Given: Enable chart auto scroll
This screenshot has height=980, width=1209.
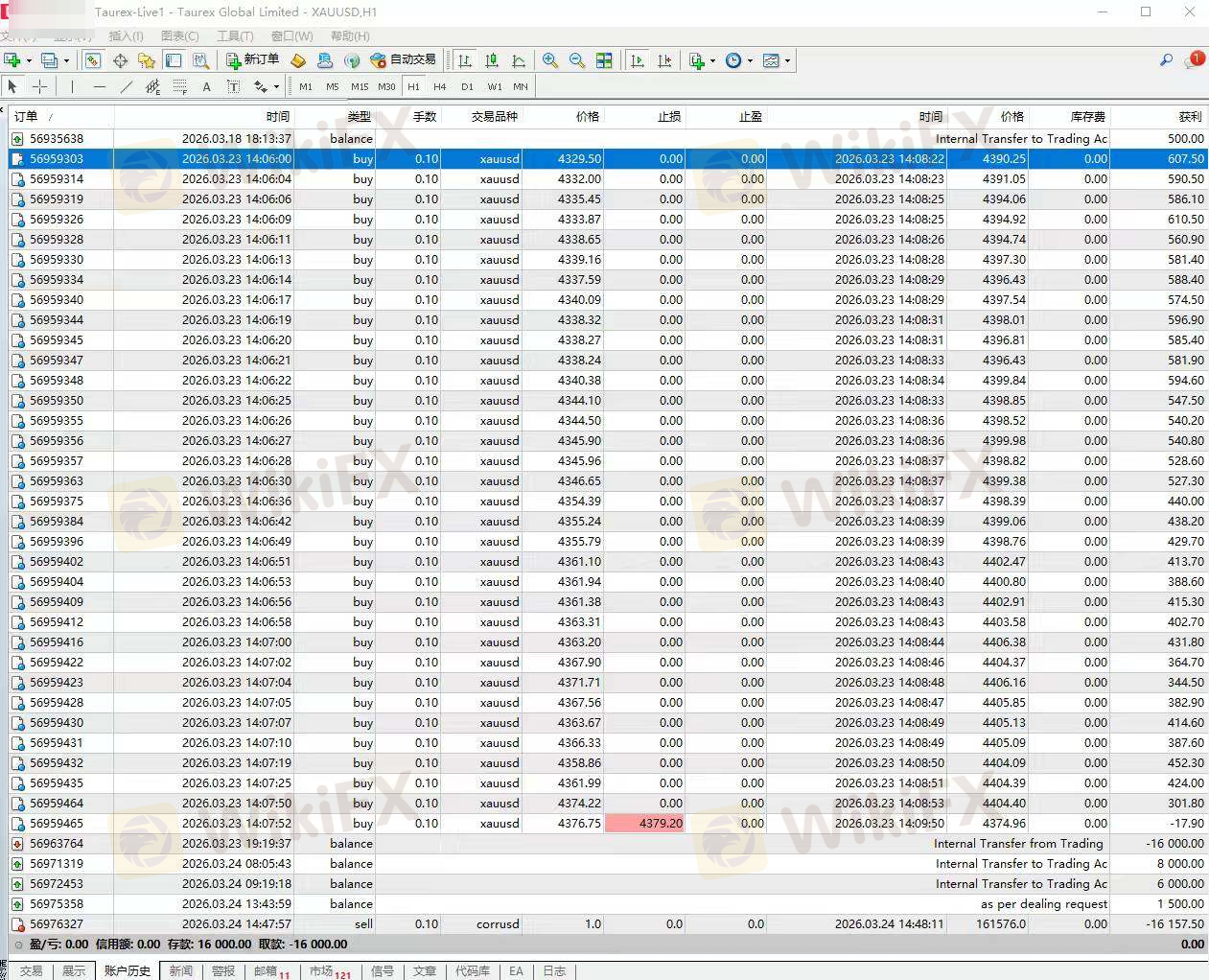Looking at the screenshot, I should tap(638, 60).
